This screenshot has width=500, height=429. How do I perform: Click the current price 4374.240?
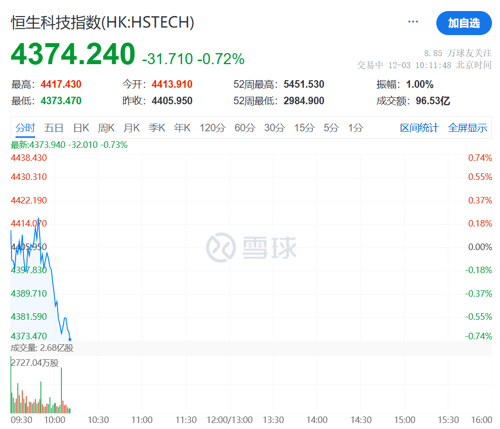pyautogui.click(x=73, y=54)
